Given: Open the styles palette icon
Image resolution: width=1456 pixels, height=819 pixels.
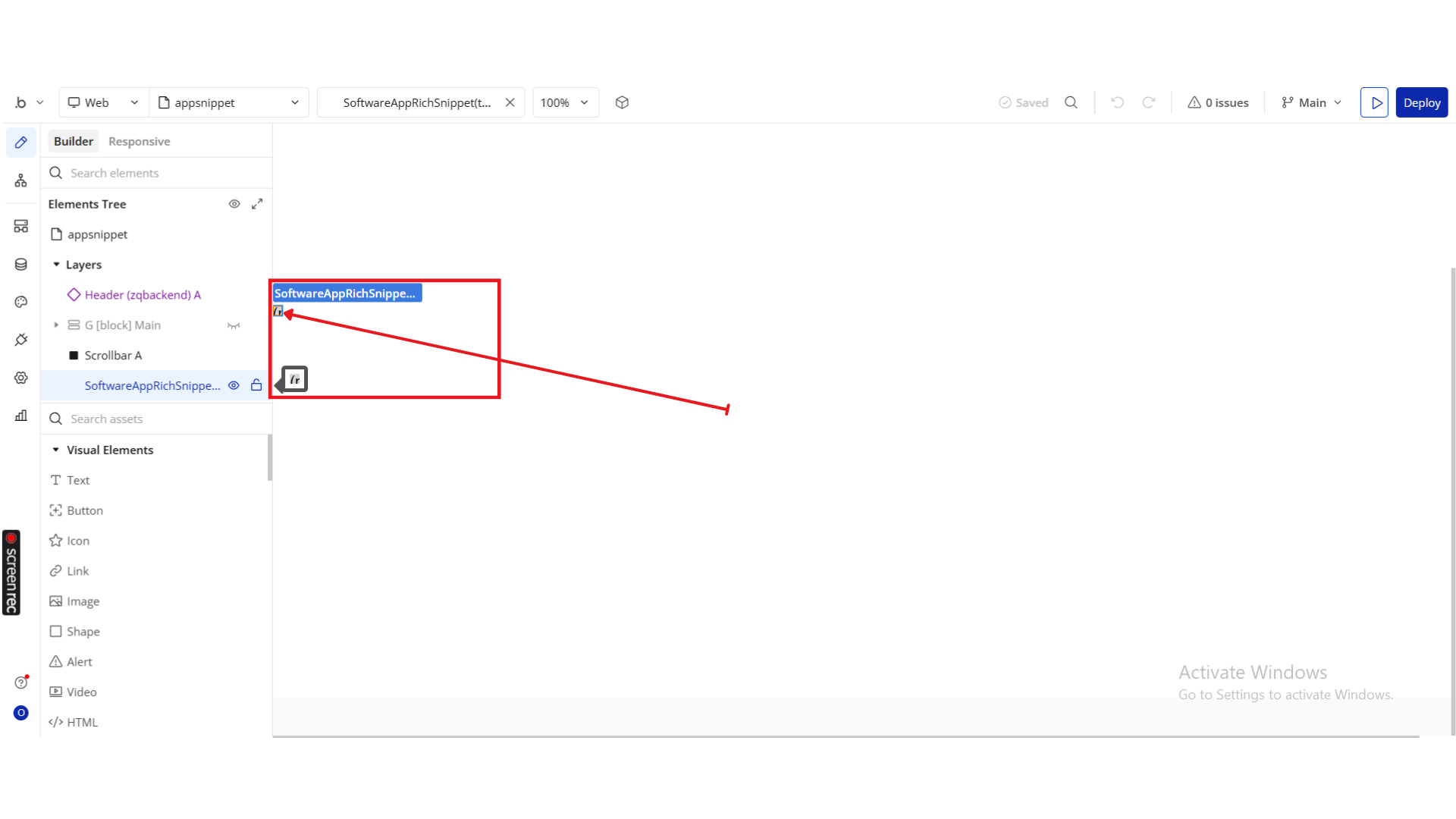Looking at the screenshot, I should 20,302.
